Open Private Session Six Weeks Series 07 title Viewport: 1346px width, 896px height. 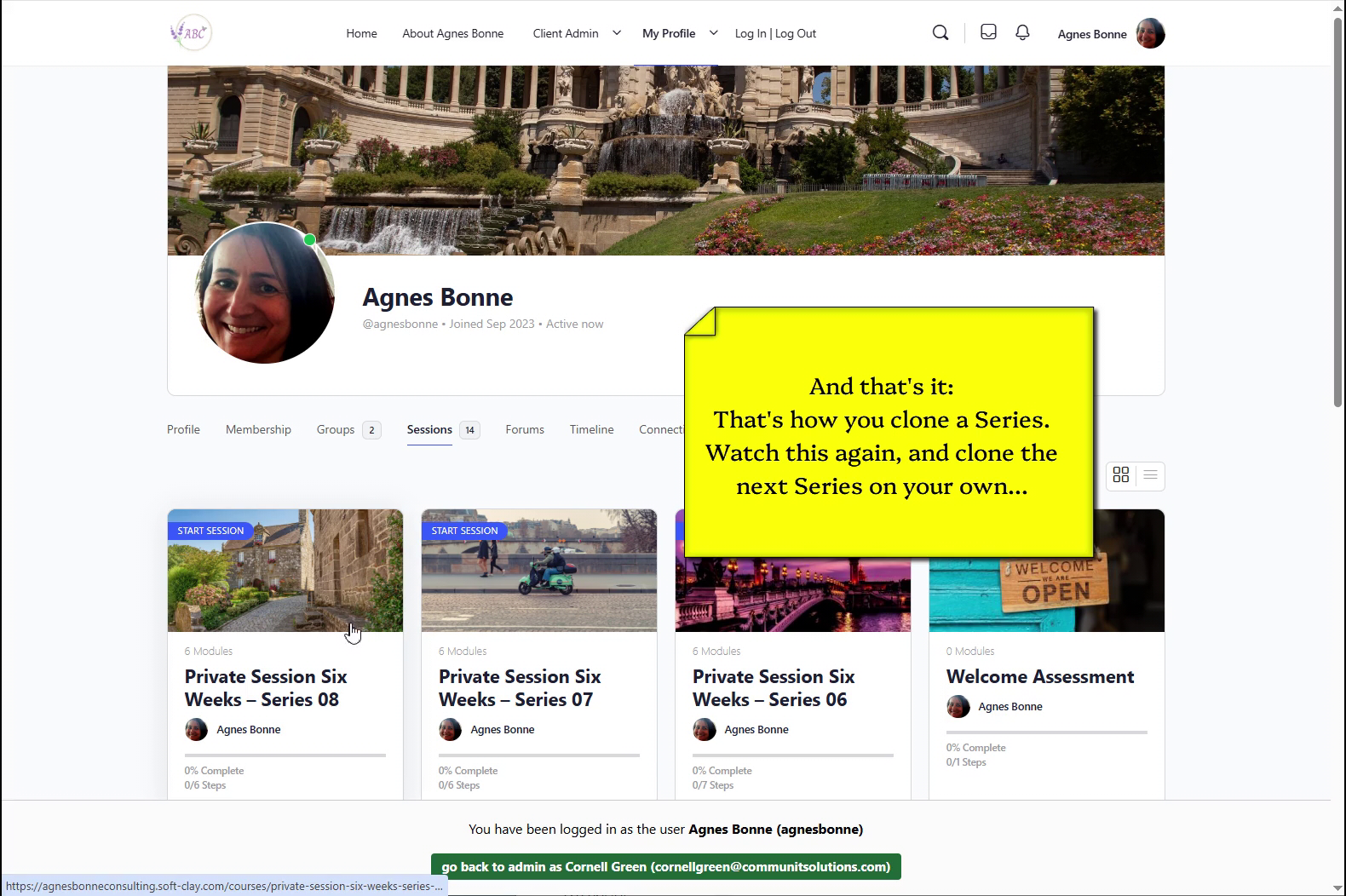(x=520, y=688)
